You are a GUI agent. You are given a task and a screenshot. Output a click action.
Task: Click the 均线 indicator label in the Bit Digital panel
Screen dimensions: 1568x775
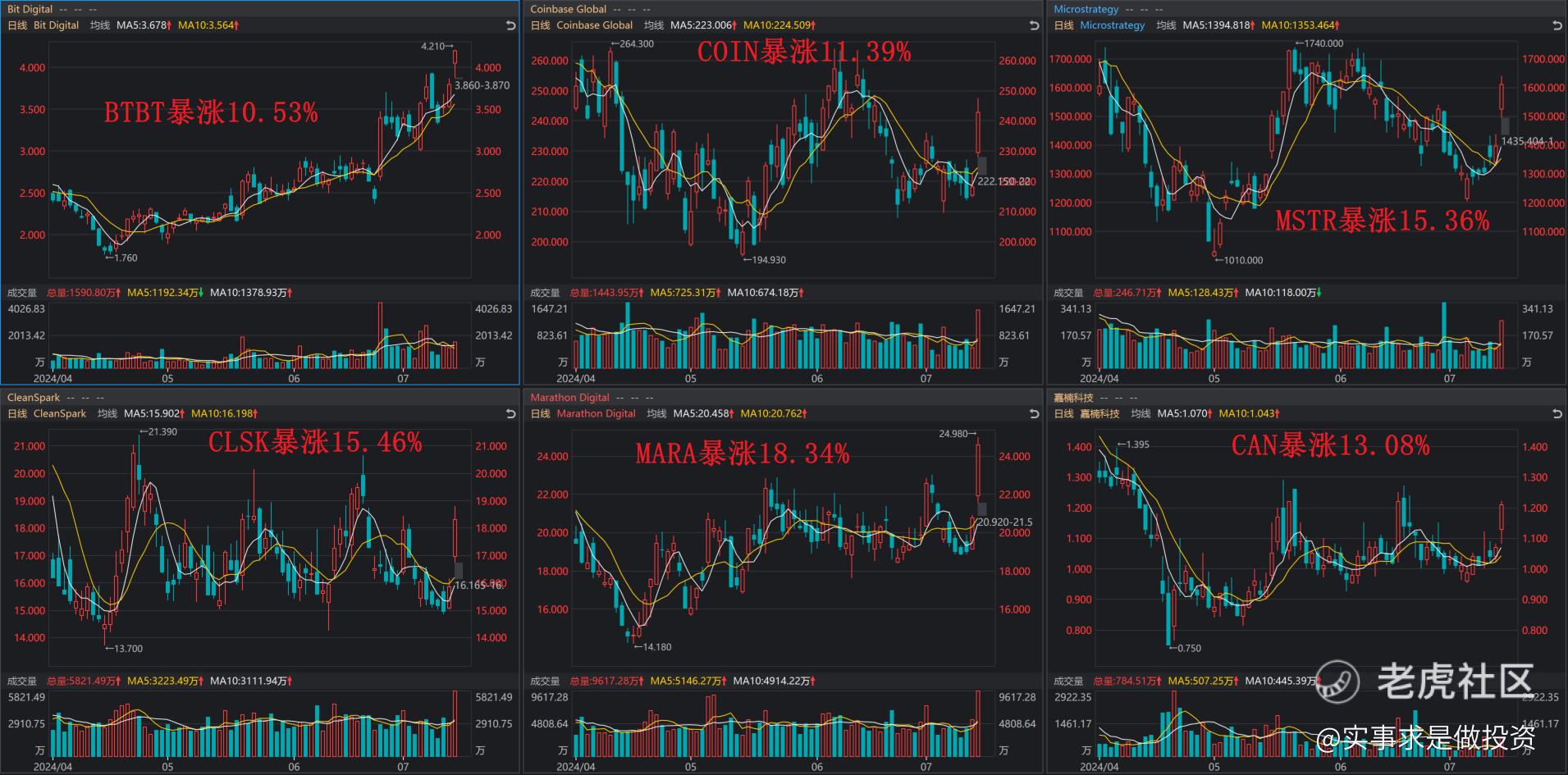click(x=100, y=25)
